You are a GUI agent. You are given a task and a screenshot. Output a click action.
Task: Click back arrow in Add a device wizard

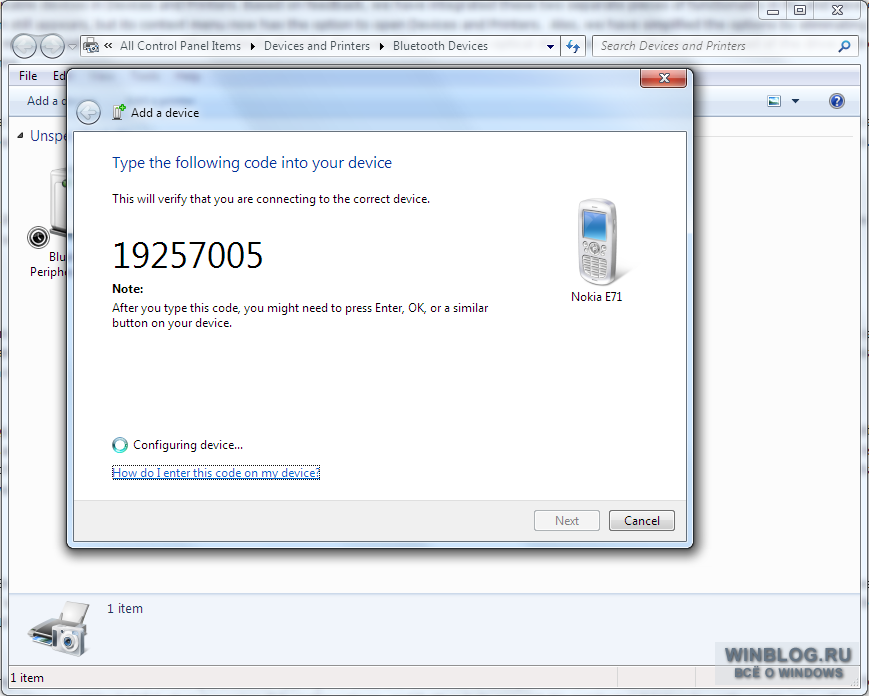[89, 112]
